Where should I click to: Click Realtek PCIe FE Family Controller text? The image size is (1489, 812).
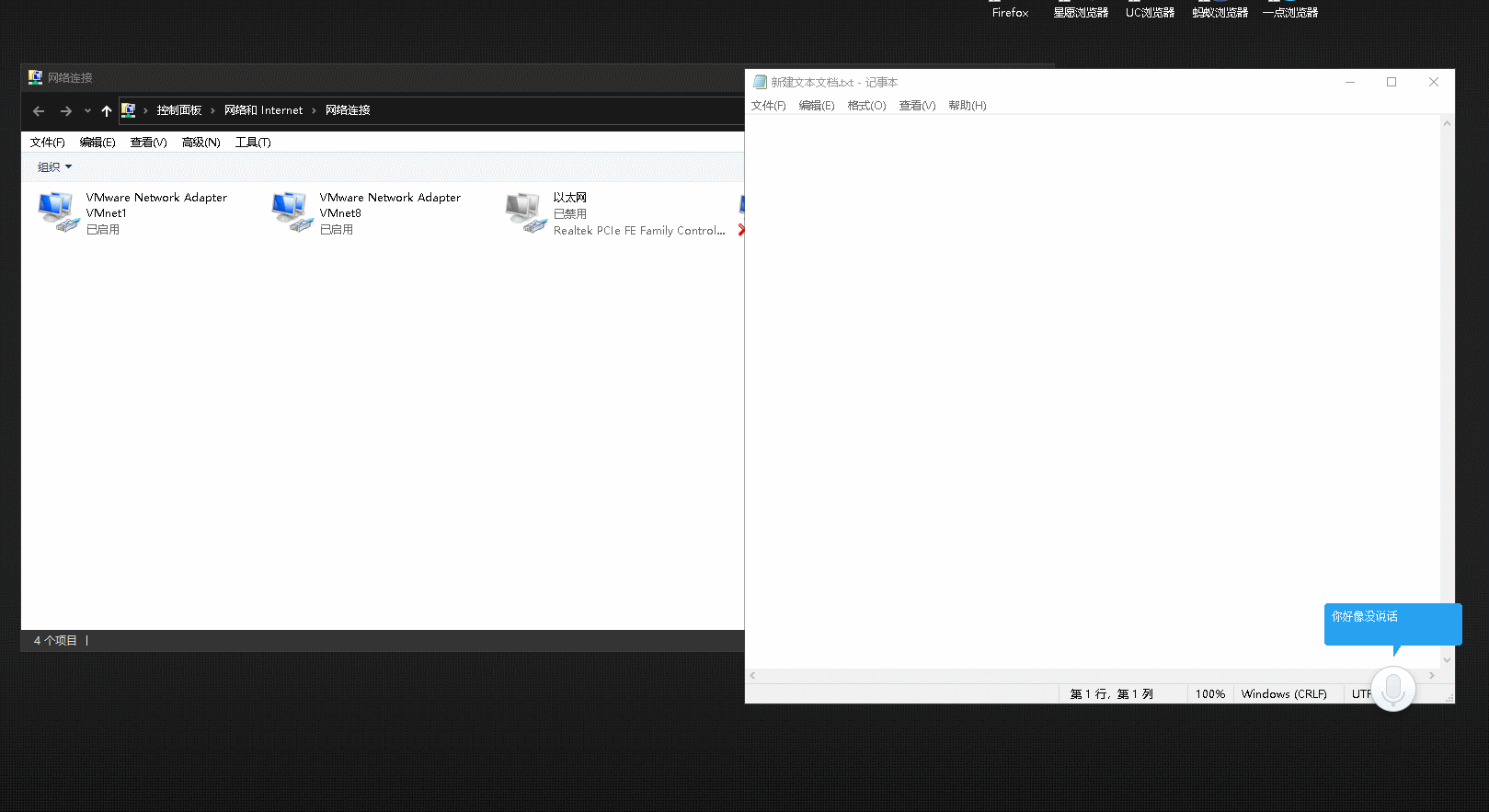[639, 231]
